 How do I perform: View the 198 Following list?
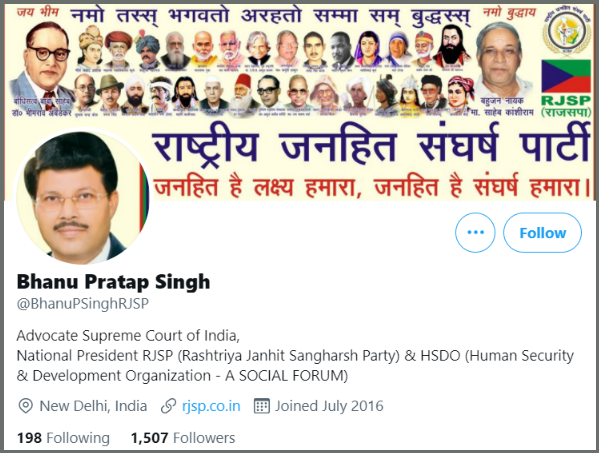[63, 438]
